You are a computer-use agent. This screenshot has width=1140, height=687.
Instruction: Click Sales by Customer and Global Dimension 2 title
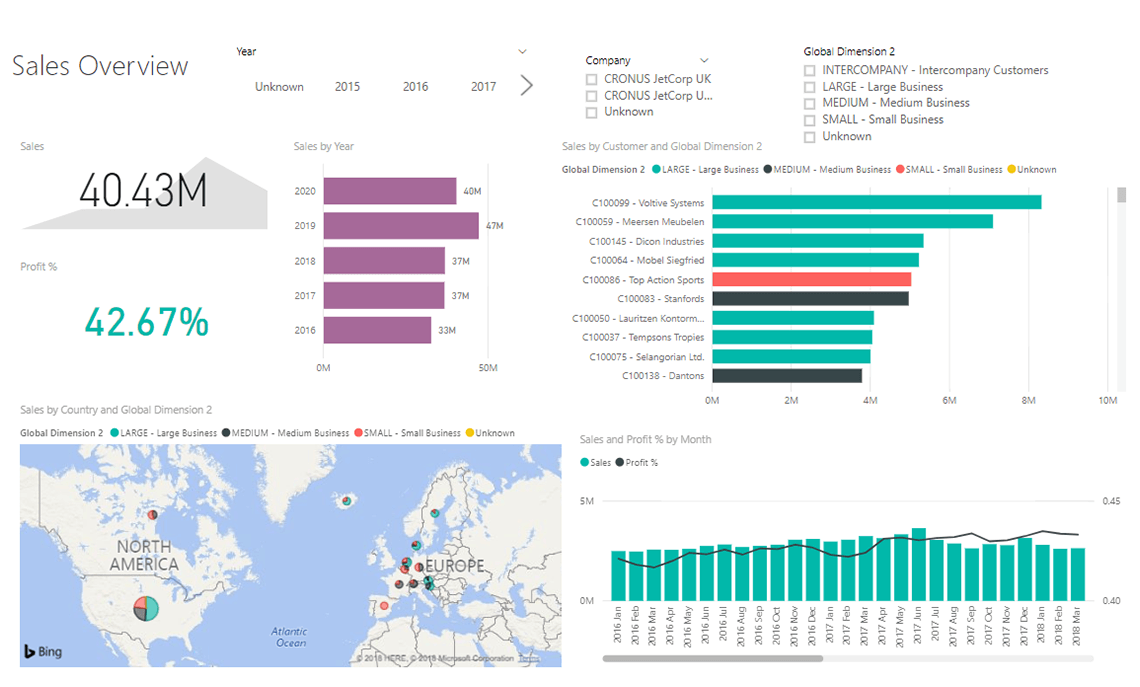point(662,146)
